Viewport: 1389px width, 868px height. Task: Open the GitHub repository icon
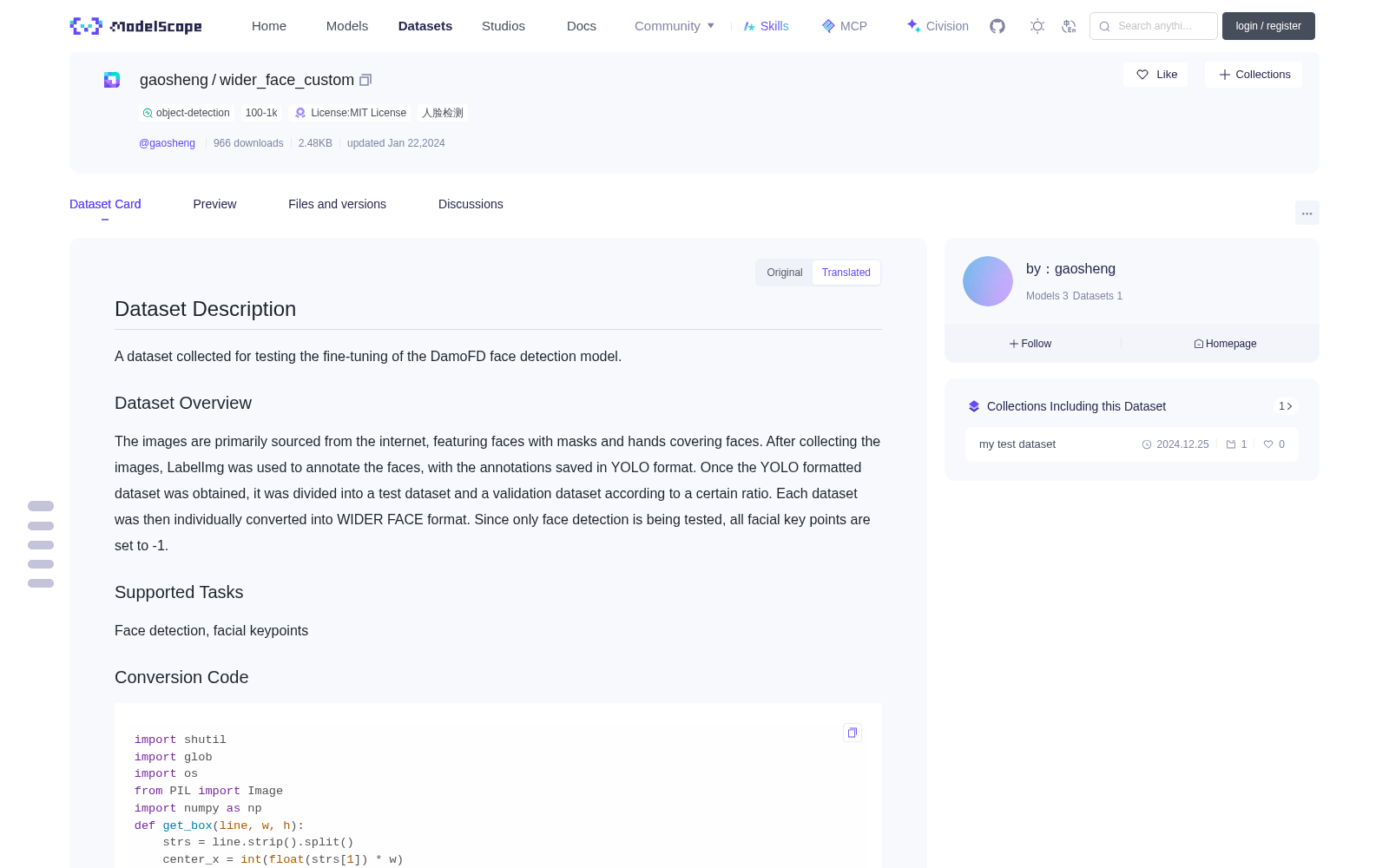click(997, 26)
